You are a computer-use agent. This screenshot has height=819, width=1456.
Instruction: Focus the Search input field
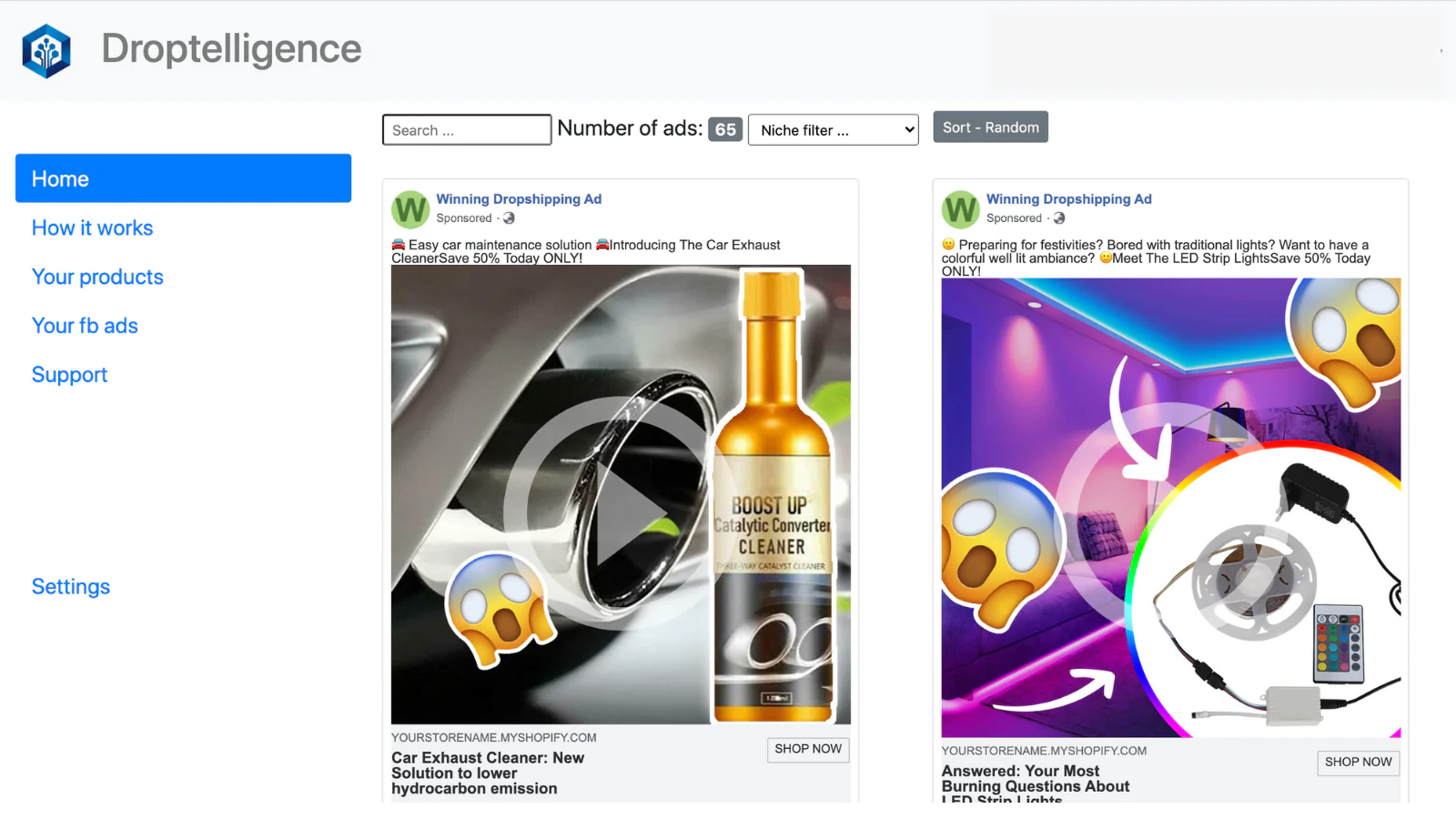pos(467,130)
